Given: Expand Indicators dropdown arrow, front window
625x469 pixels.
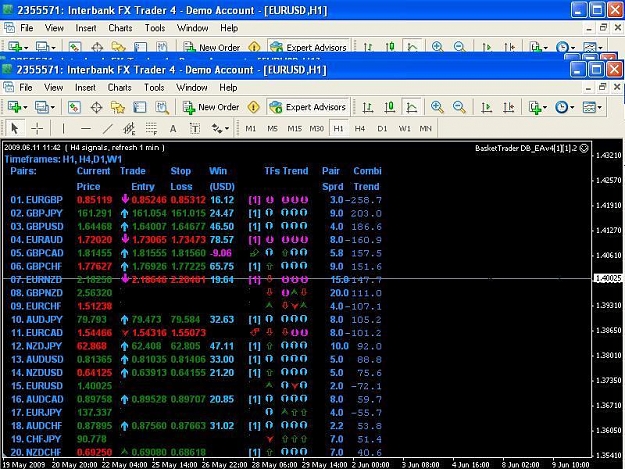Looking at the screenshot, I should pos(545,107).
